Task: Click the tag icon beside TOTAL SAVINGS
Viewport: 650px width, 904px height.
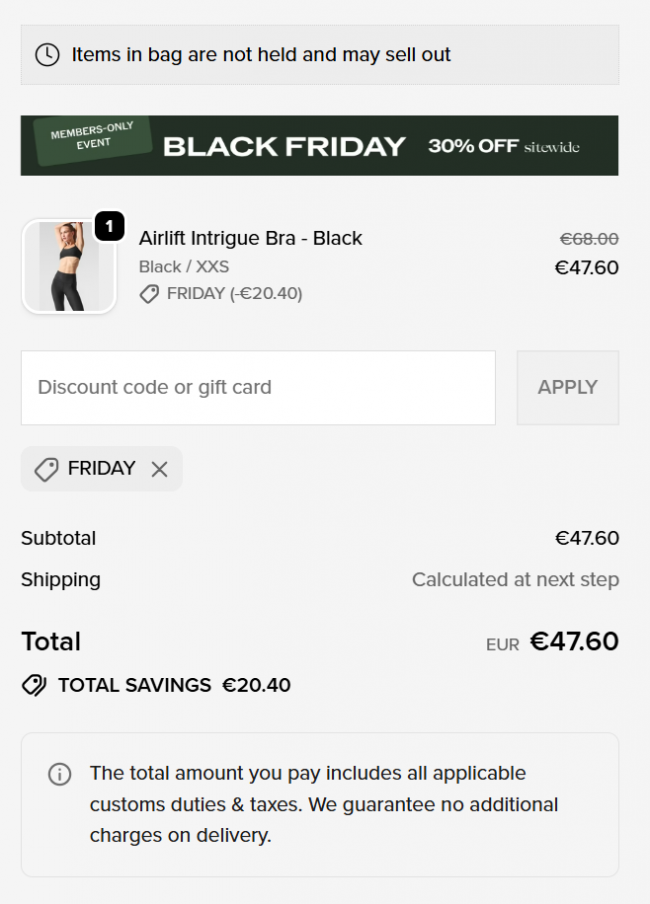Action: coord(34,685)
